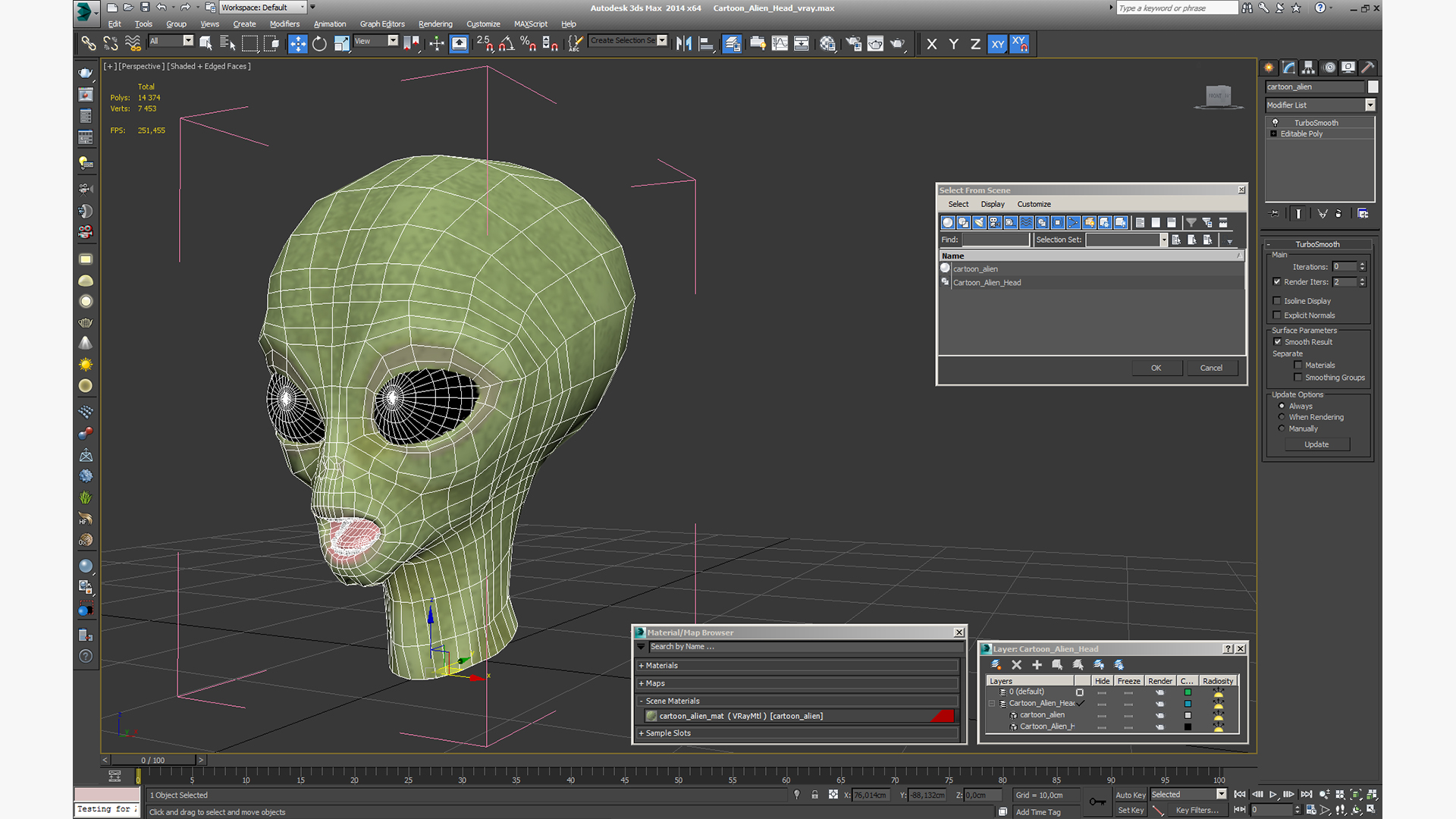Open Select by Name tool
Image resolution: width=1456 pixels, height=819 pixels.
pyautogui.click(x=227, y=43)
